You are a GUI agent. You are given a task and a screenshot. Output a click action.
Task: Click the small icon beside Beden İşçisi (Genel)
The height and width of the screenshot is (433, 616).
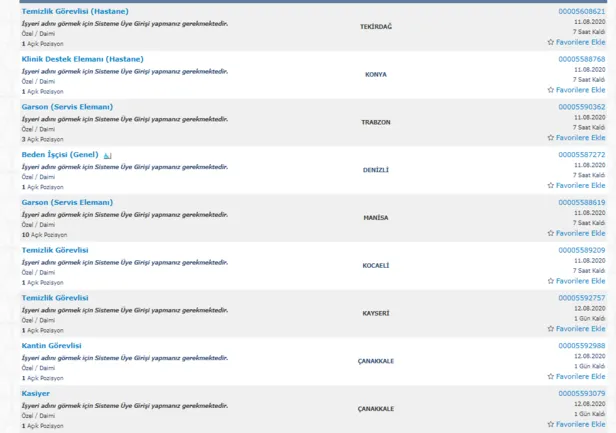point(108,156)
